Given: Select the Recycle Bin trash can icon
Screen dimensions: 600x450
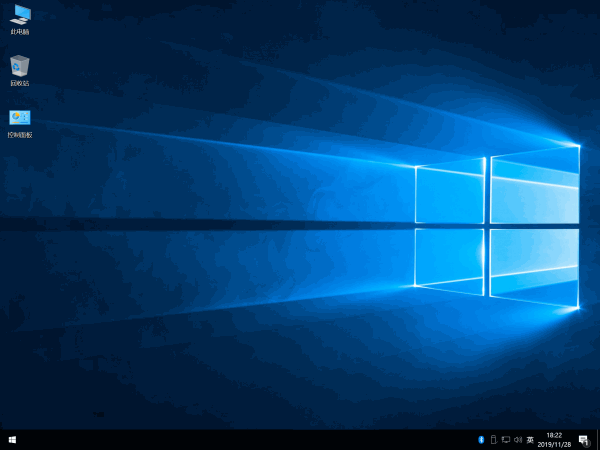Looking at the screenshot, I should (20, 65).
